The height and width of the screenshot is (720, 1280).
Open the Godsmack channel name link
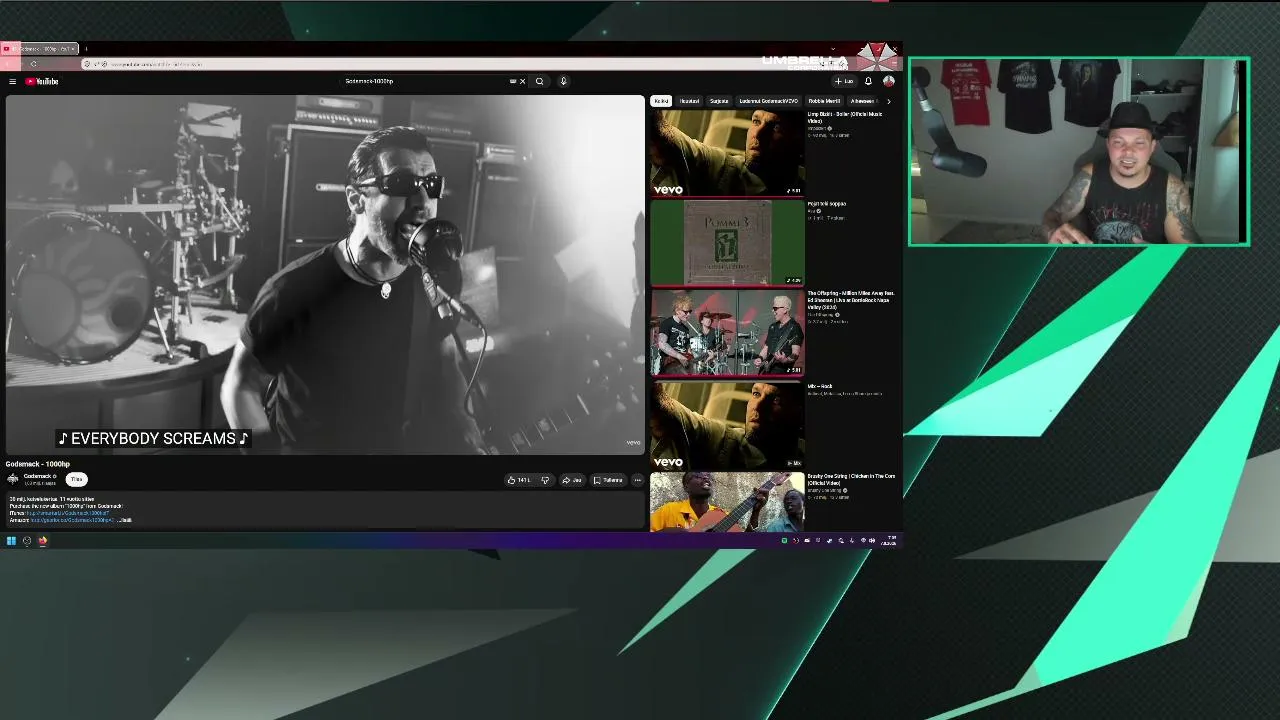click(38, 476)
